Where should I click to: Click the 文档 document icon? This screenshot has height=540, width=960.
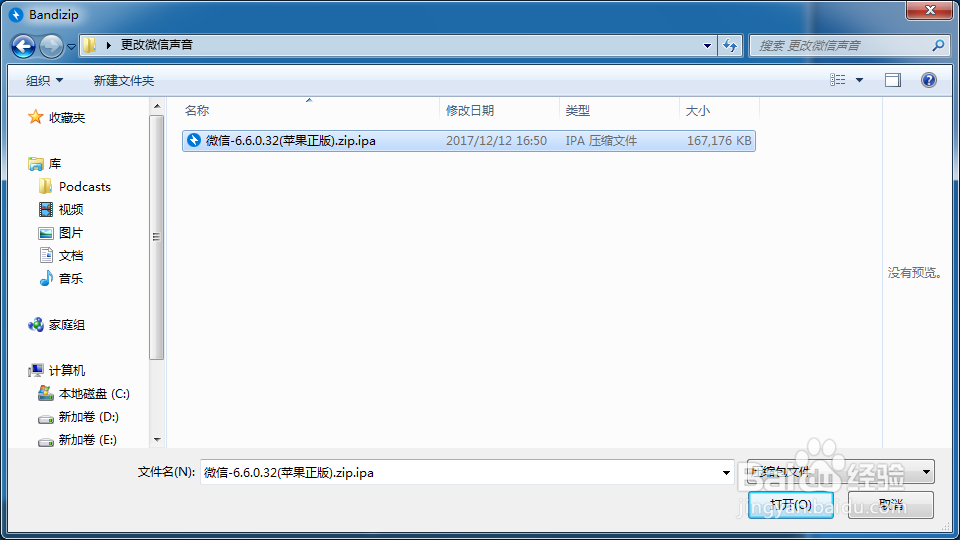46,255
